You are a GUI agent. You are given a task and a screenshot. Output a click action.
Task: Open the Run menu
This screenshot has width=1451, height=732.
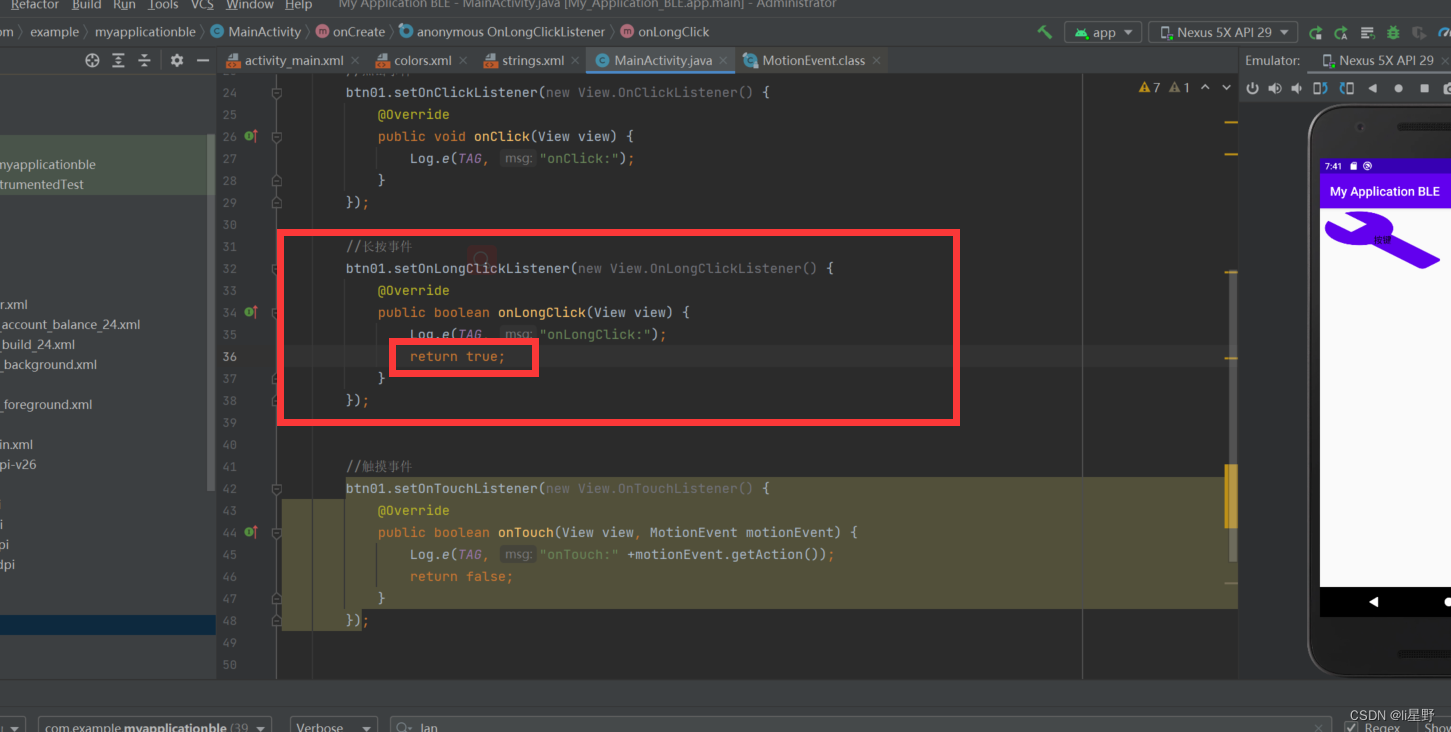point(124,5)
